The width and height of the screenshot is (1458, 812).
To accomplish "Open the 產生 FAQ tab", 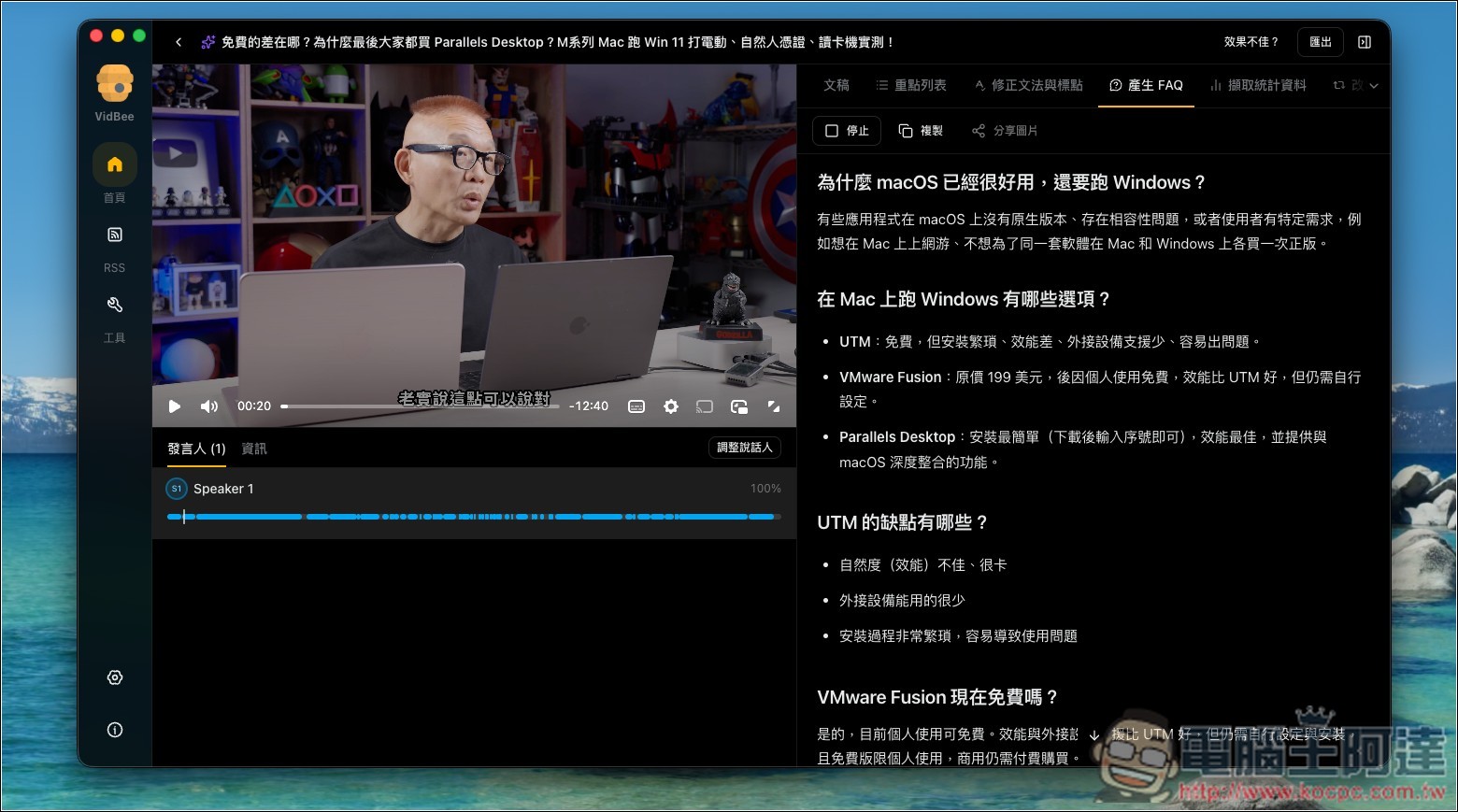I will (x=1146, y=85).
